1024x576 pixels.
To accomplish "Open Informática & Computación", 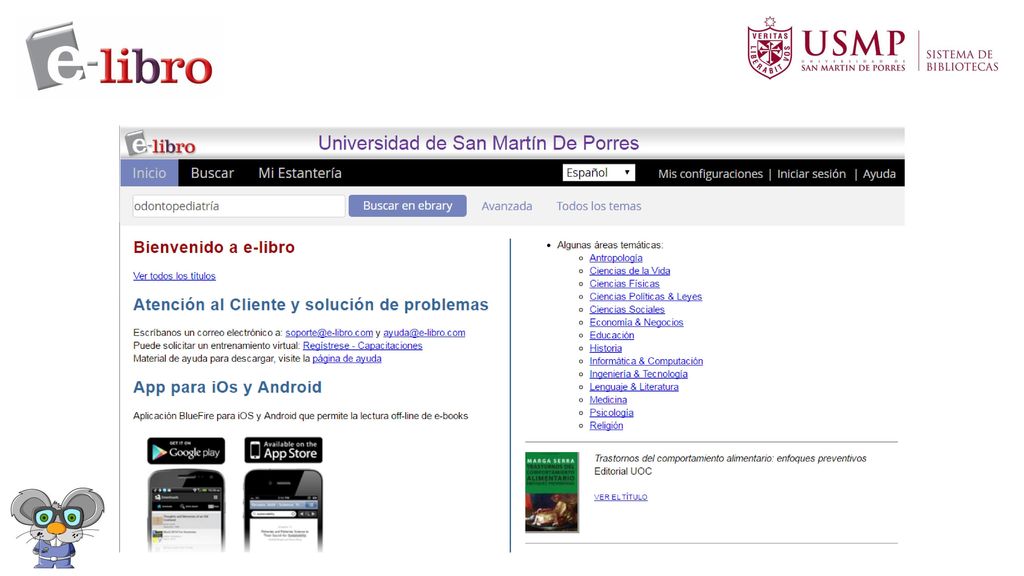I will pos(647,361).
